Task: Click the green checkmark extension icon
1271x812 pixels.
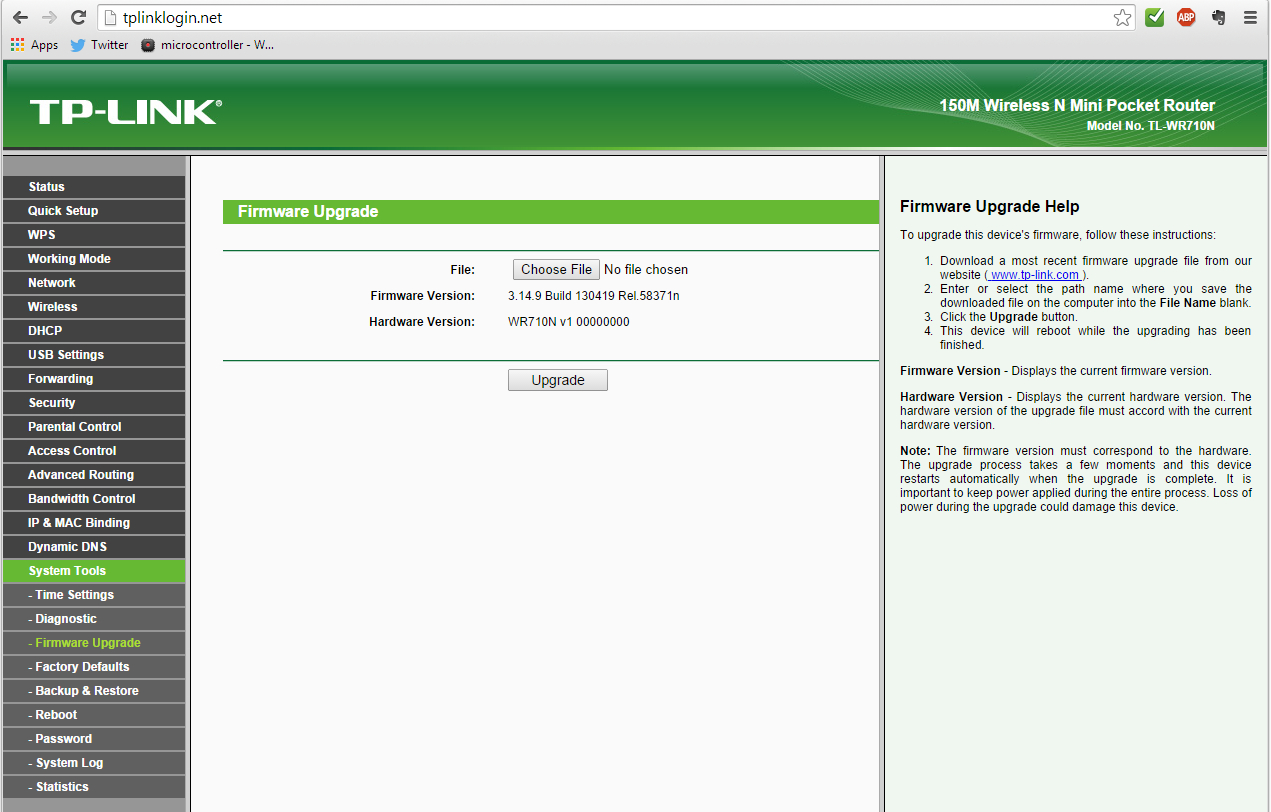Action: click(x=1155, y=17)
